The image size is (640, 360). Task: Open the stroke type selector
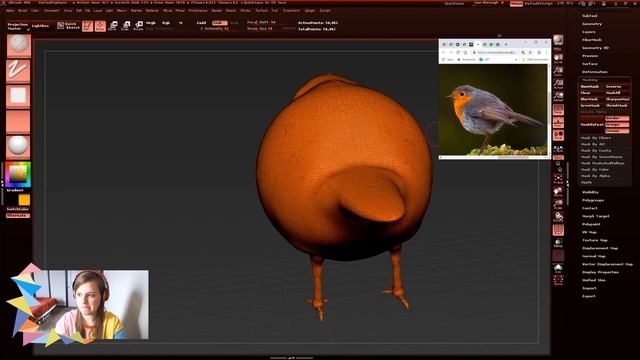point(18,70)
